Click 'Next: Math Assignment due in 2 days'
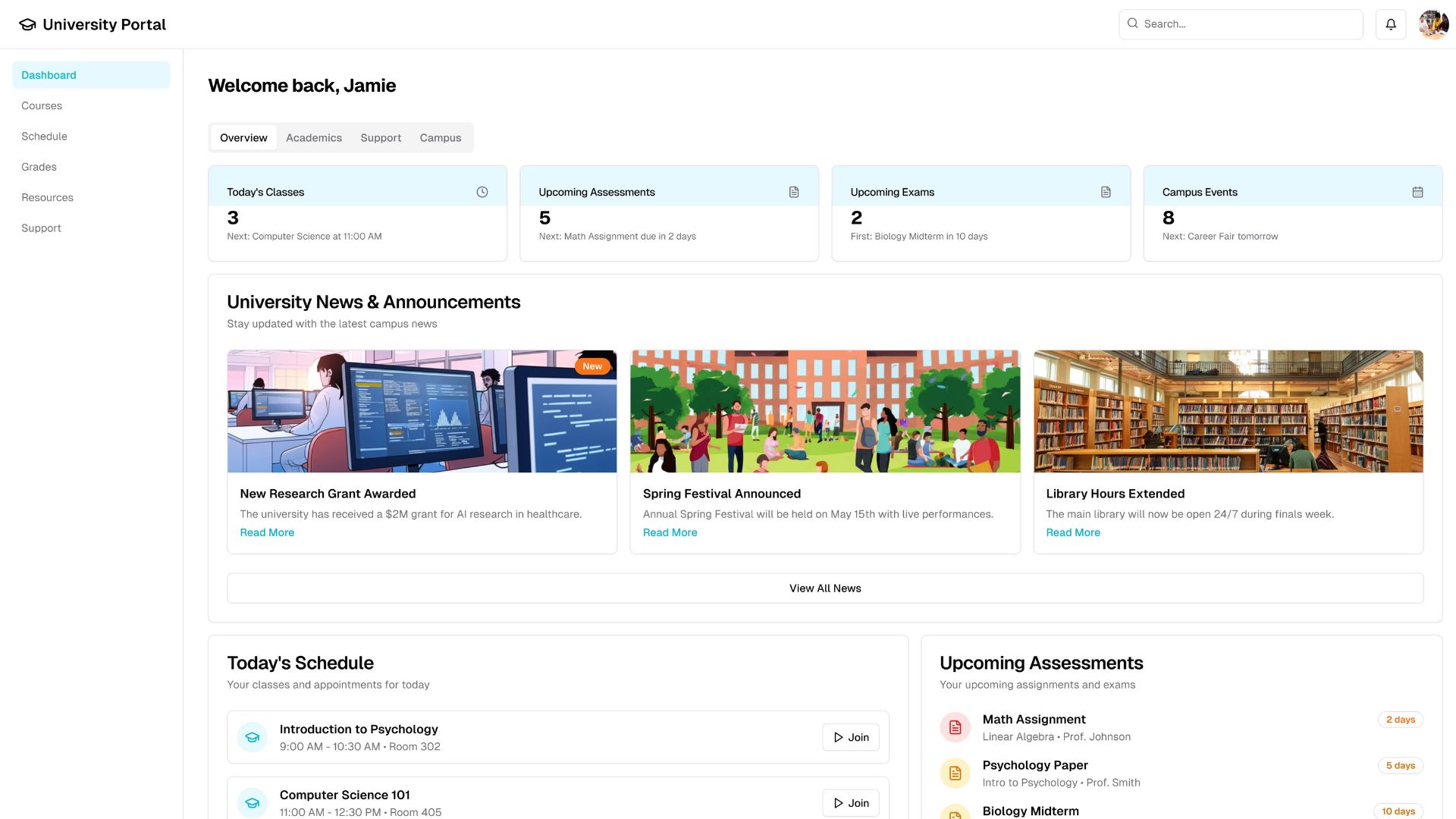Viewport: 1456px width, 819px height. click(617, 237)
